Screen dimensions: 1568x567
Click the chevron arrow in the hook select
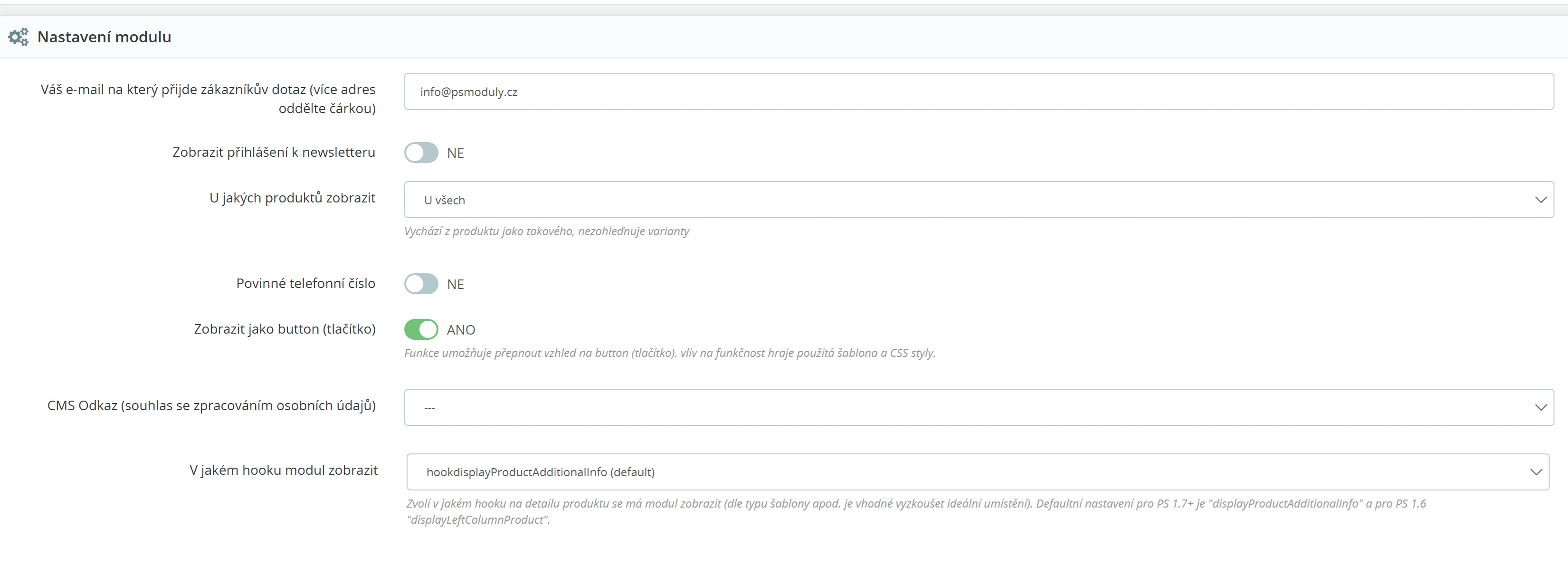tap(1536, 472)
